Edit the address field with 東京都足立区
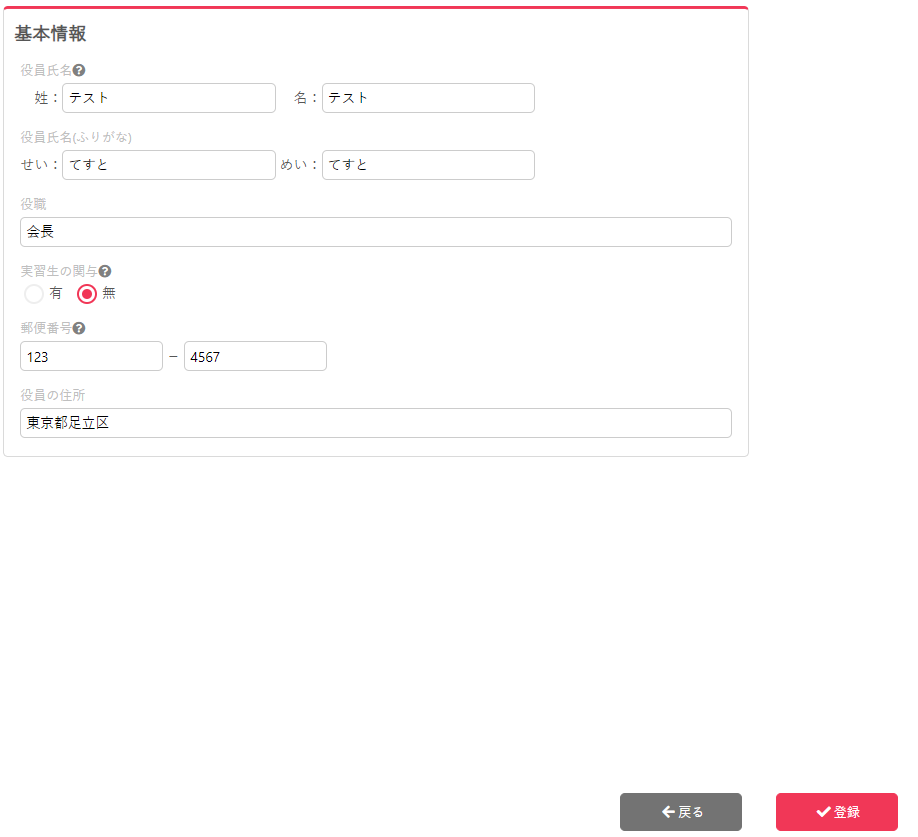The height and width of the screenshot is (837, 918). tap(375, 423)
